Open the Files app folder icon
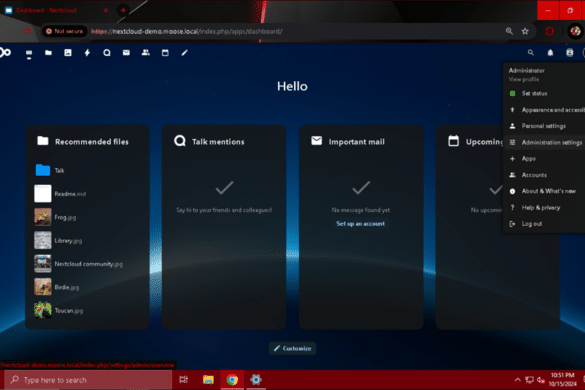Image resolution: width=585 pixels, height=390 pixels. coord(48,53)
